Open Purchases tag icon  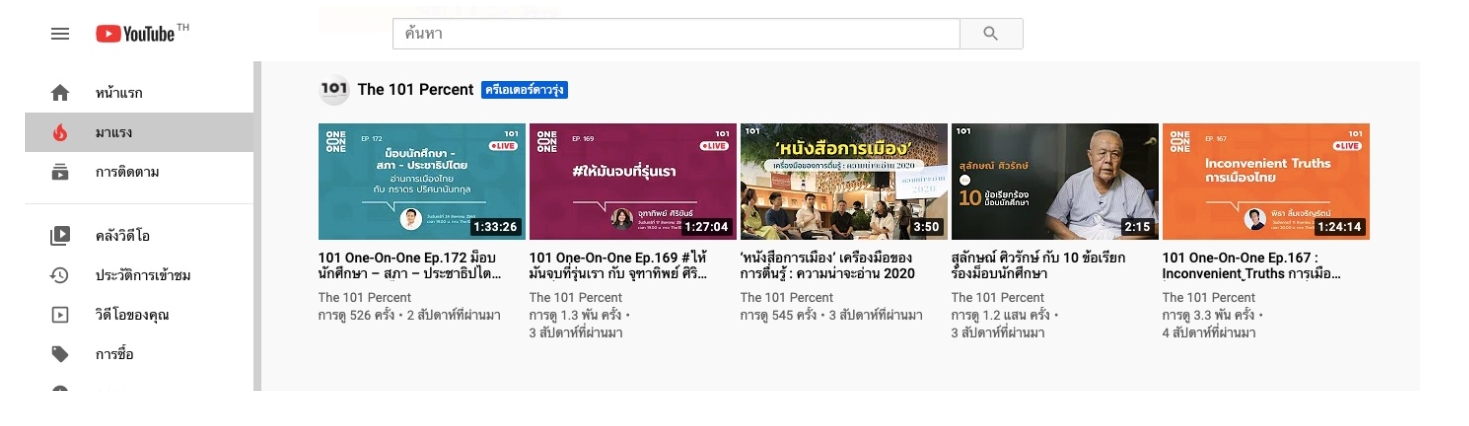pos(60,354)
